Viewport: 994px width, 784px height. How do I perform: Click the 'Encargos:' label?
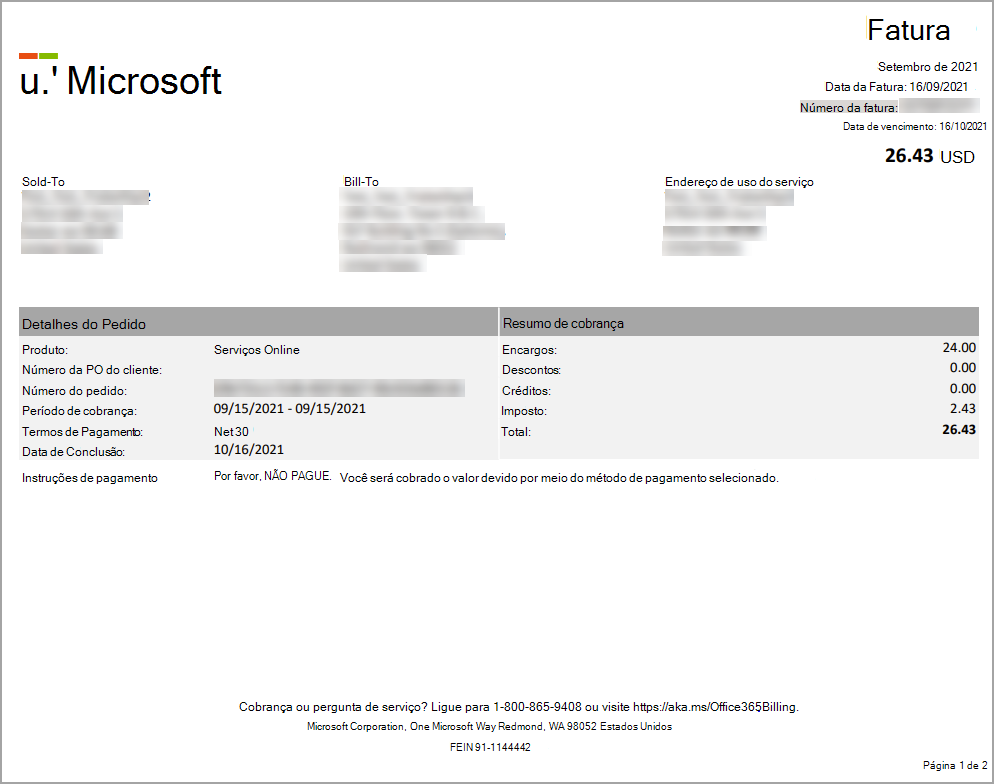tap(529, 350)
